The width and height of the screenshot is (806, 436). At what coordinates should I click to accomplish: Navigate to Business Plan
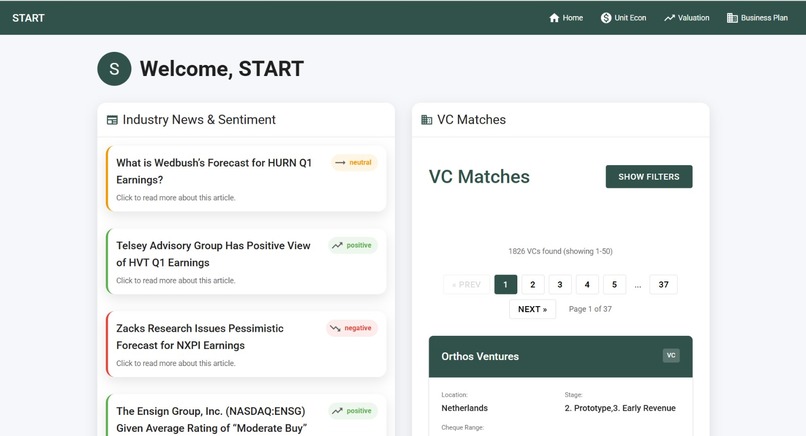point(757,18)
